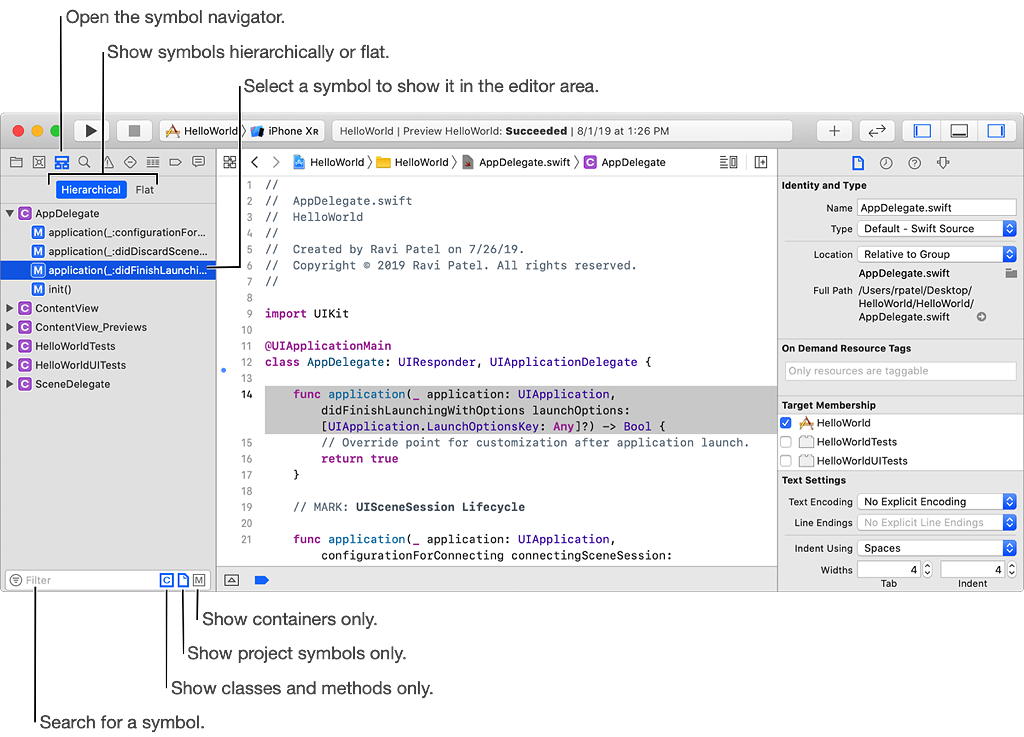1024x737 pixels.
Task: Show the fourth inspector icon after Quick Help
Action: (x=943, y=163)
